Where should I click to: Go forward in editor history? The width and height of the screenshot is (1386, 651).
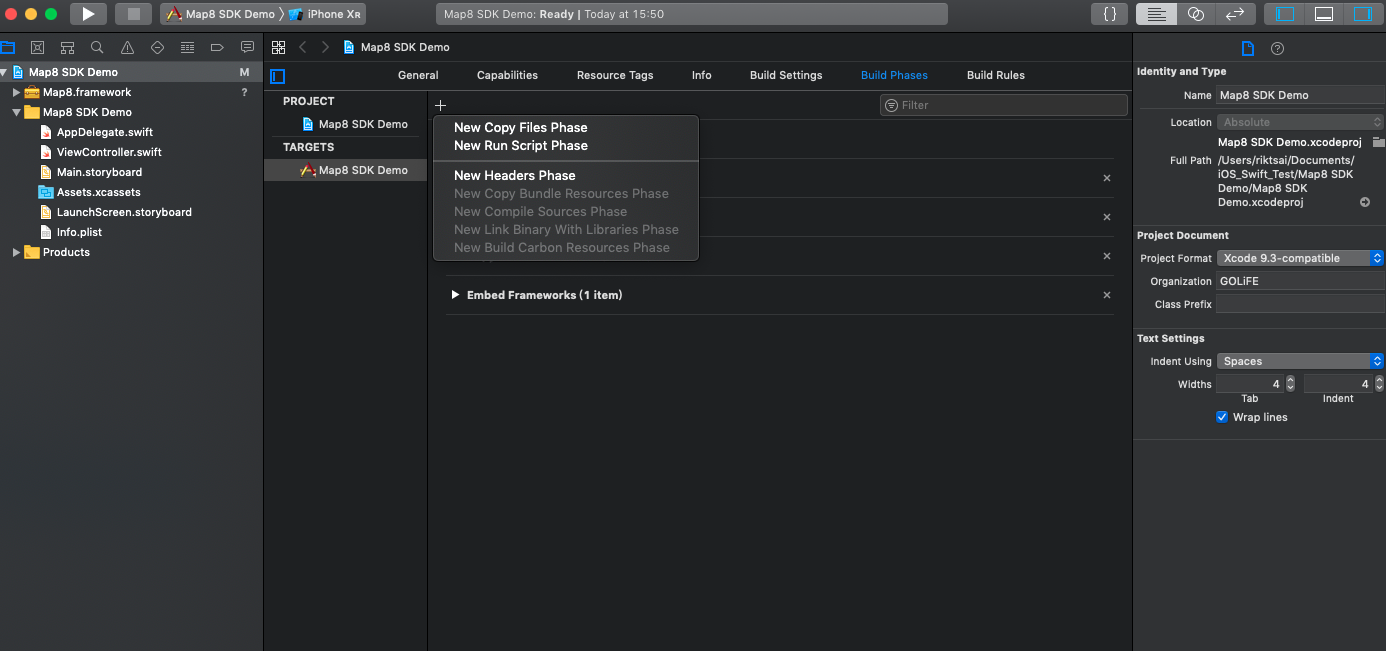(325, 47)
